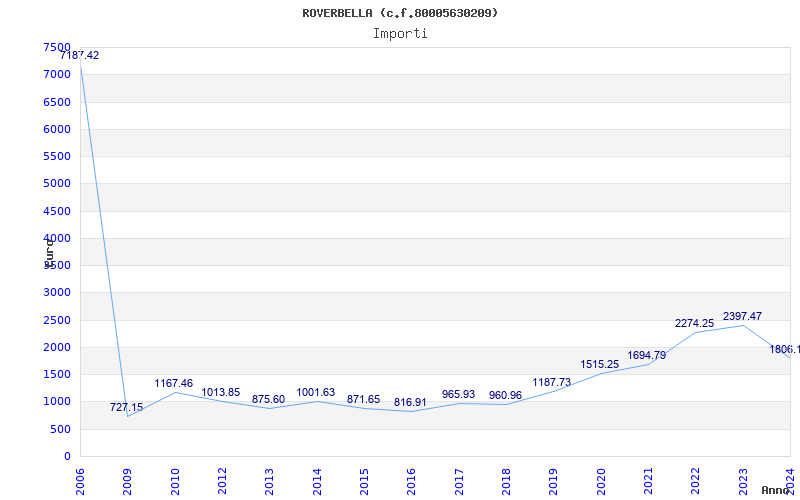Click the 960.96 data label
The width and height of the screenshot is (800, 500).
pyautogui.click(x=505, y=395)
